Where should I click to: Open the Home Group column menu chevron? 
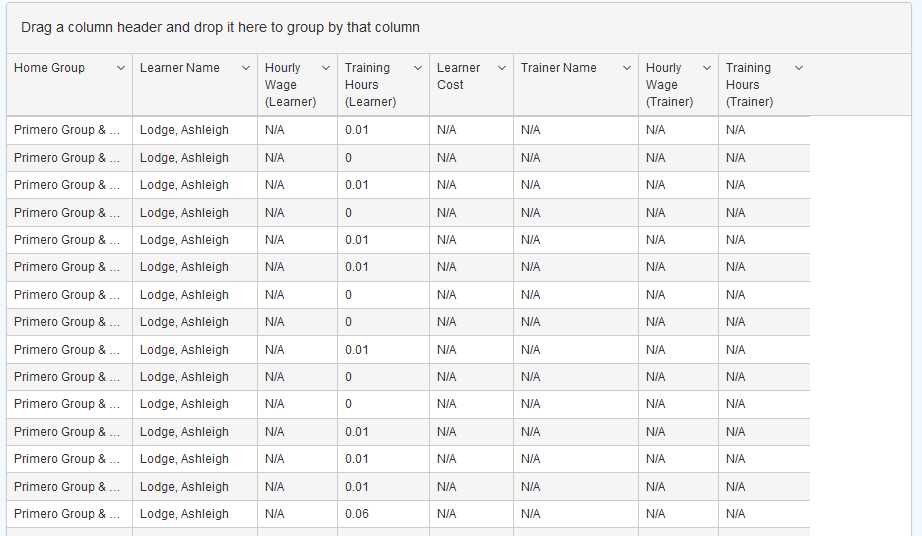click(121, 68)
